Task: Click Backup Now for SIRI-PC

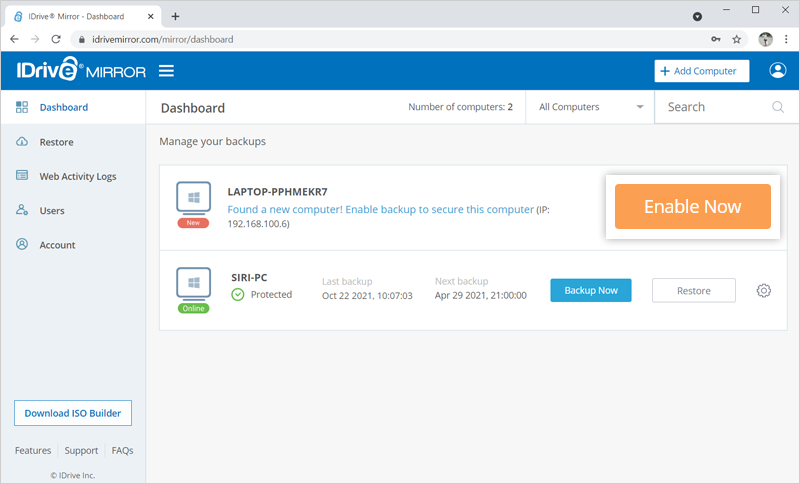Action: coord(591,290)
